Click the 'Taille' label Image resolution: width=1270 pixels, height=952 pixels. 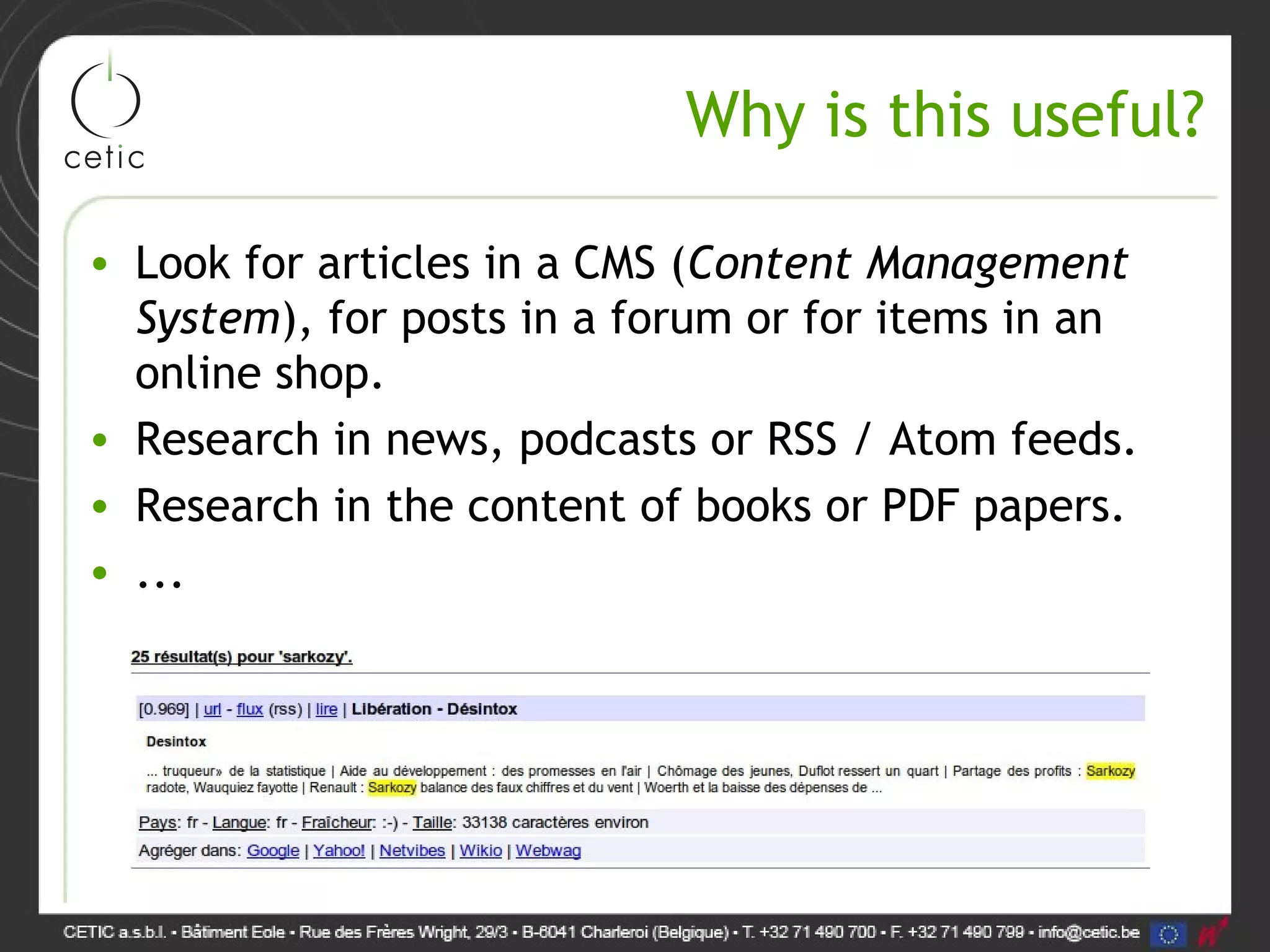click(x=433, y=822)
